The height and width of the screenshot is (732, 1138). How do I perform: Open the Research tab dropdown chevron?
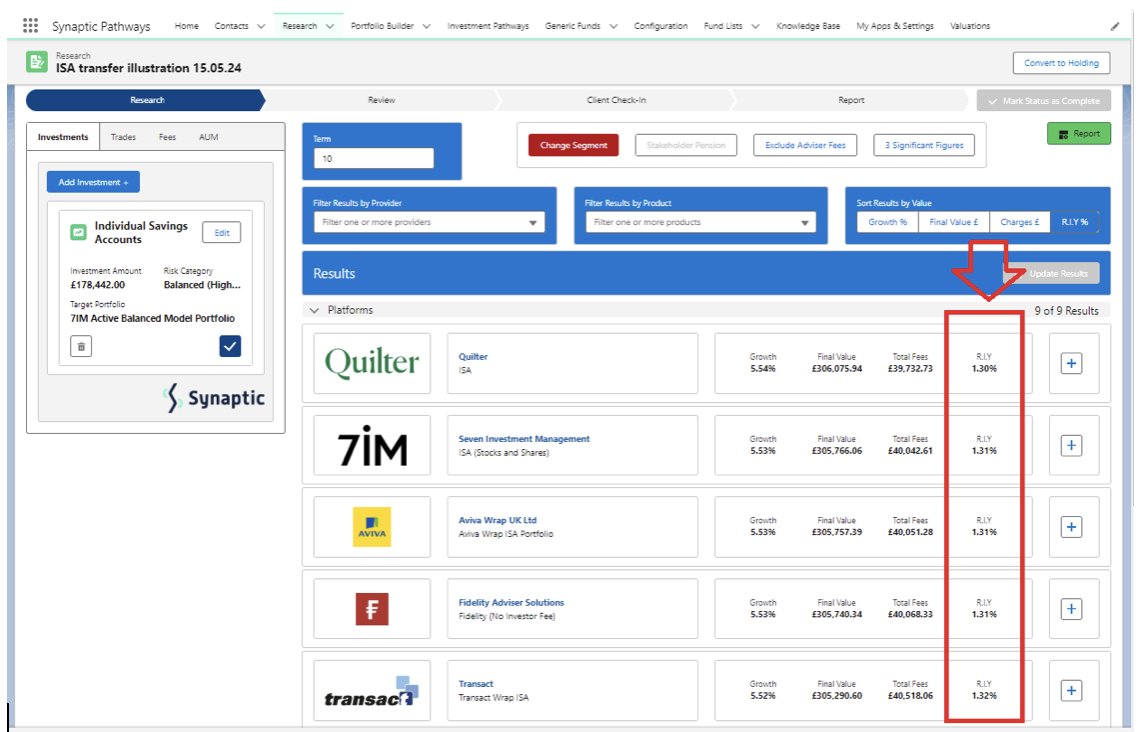(x=329, y=26)
